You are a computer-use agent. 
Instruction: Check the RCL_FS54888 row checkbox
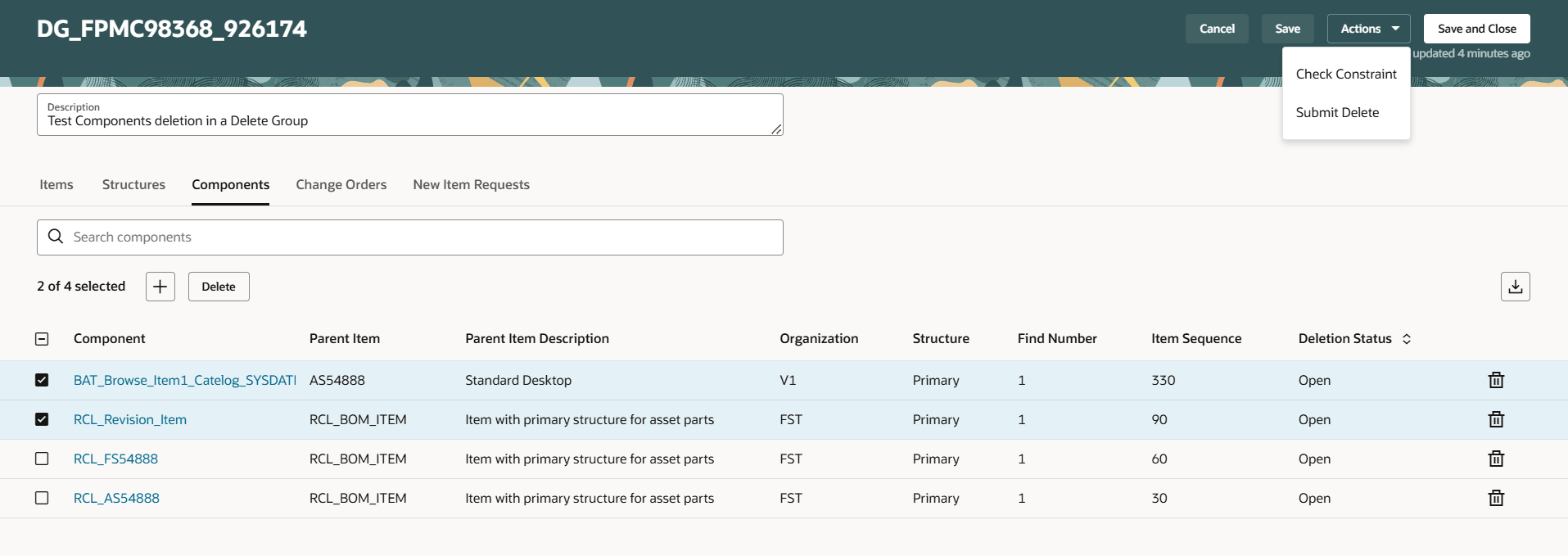pyautogui.click(x=42, y=459)
